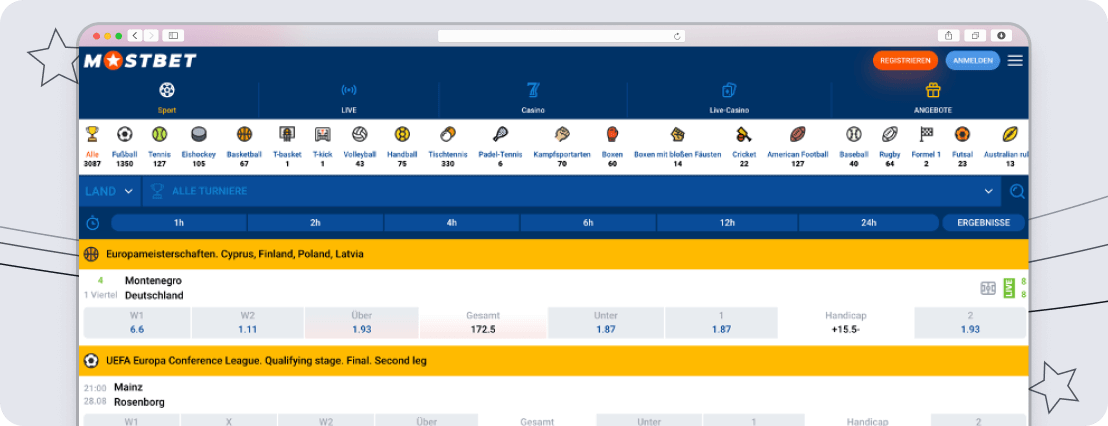Image resolution: width=1108 pixels, height=426 pixels.
Task: Show browser downloads
Action: (x=1001, y=35)
